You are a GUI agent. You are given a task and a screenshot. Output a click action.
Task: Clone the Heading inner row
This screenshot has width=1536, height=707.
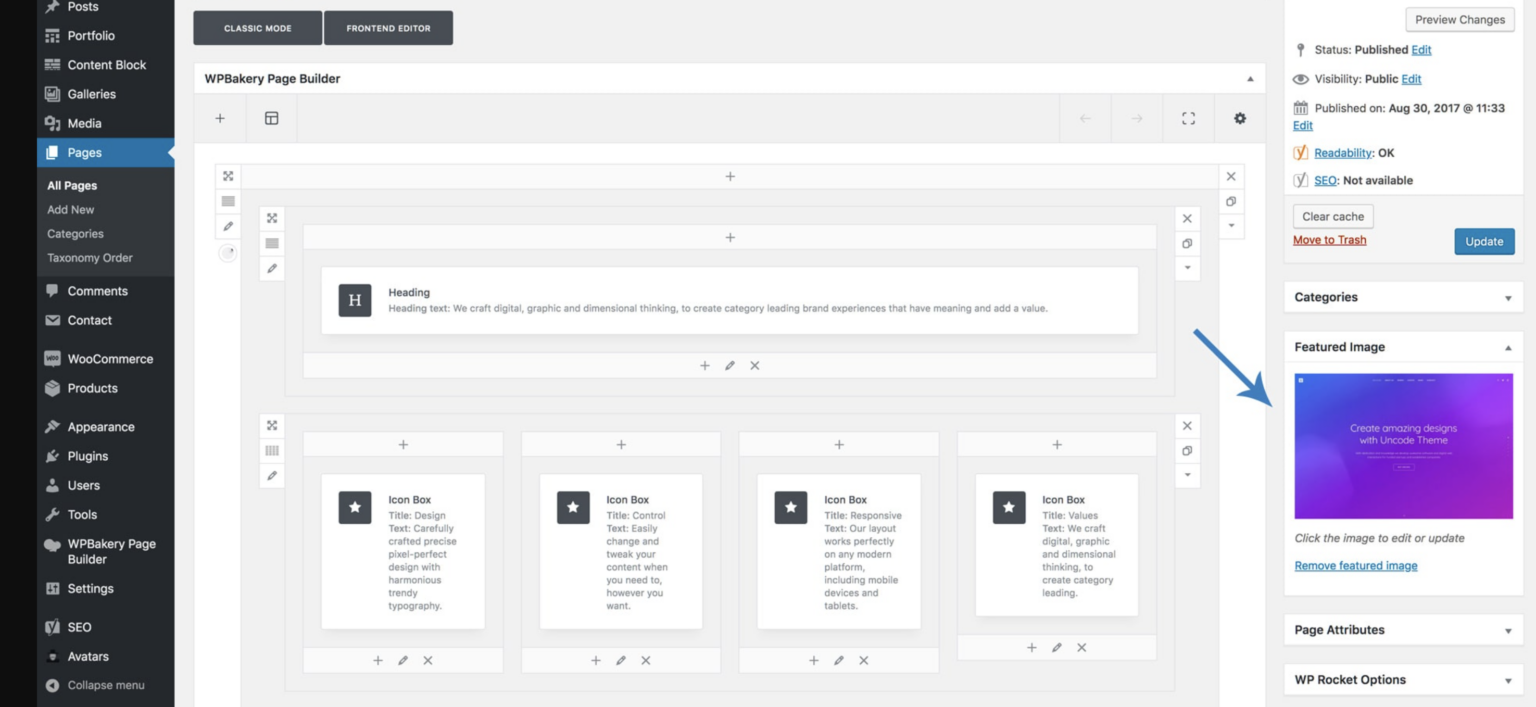(x=1187, y=243)
